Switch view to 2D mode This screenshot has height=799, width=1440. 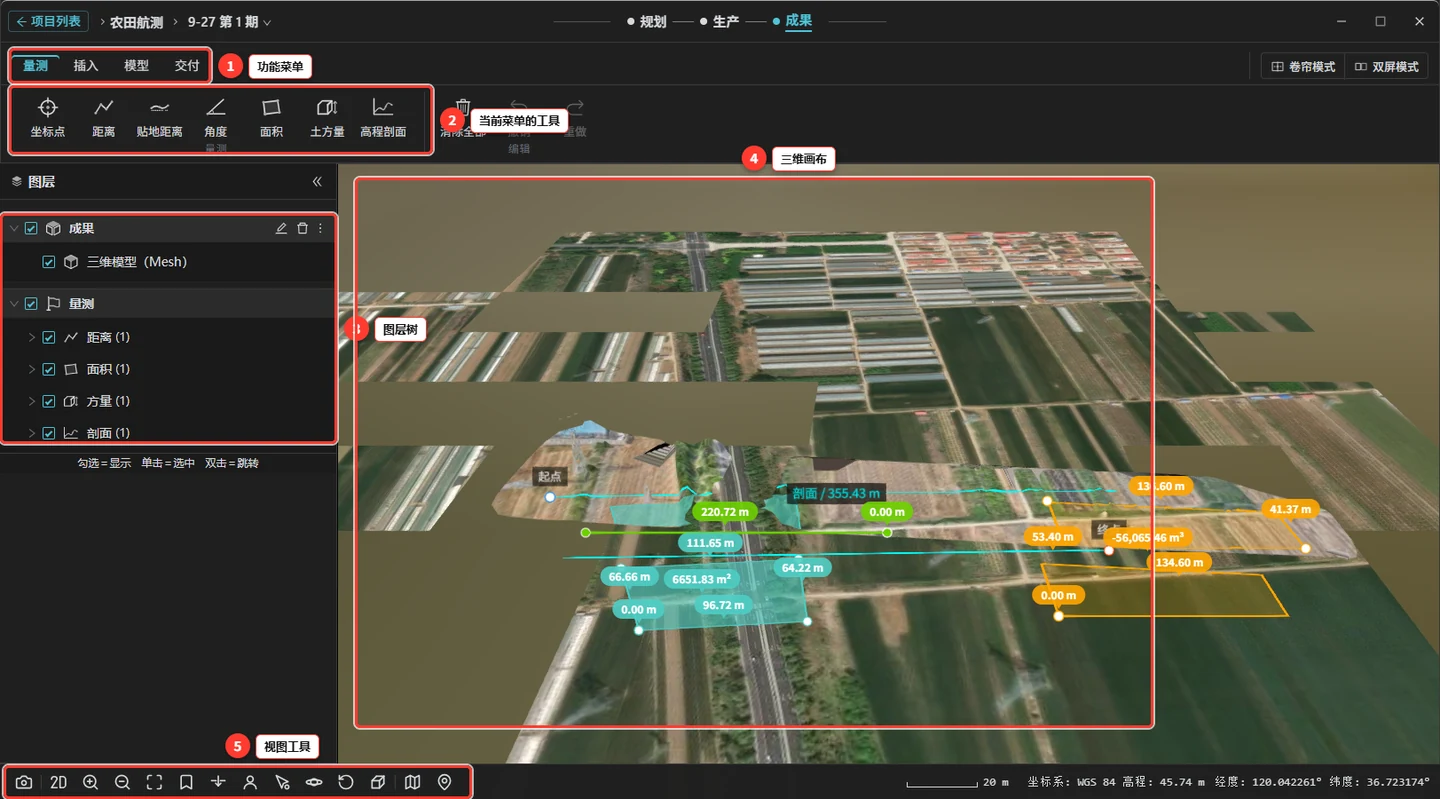tap(58, 782)
